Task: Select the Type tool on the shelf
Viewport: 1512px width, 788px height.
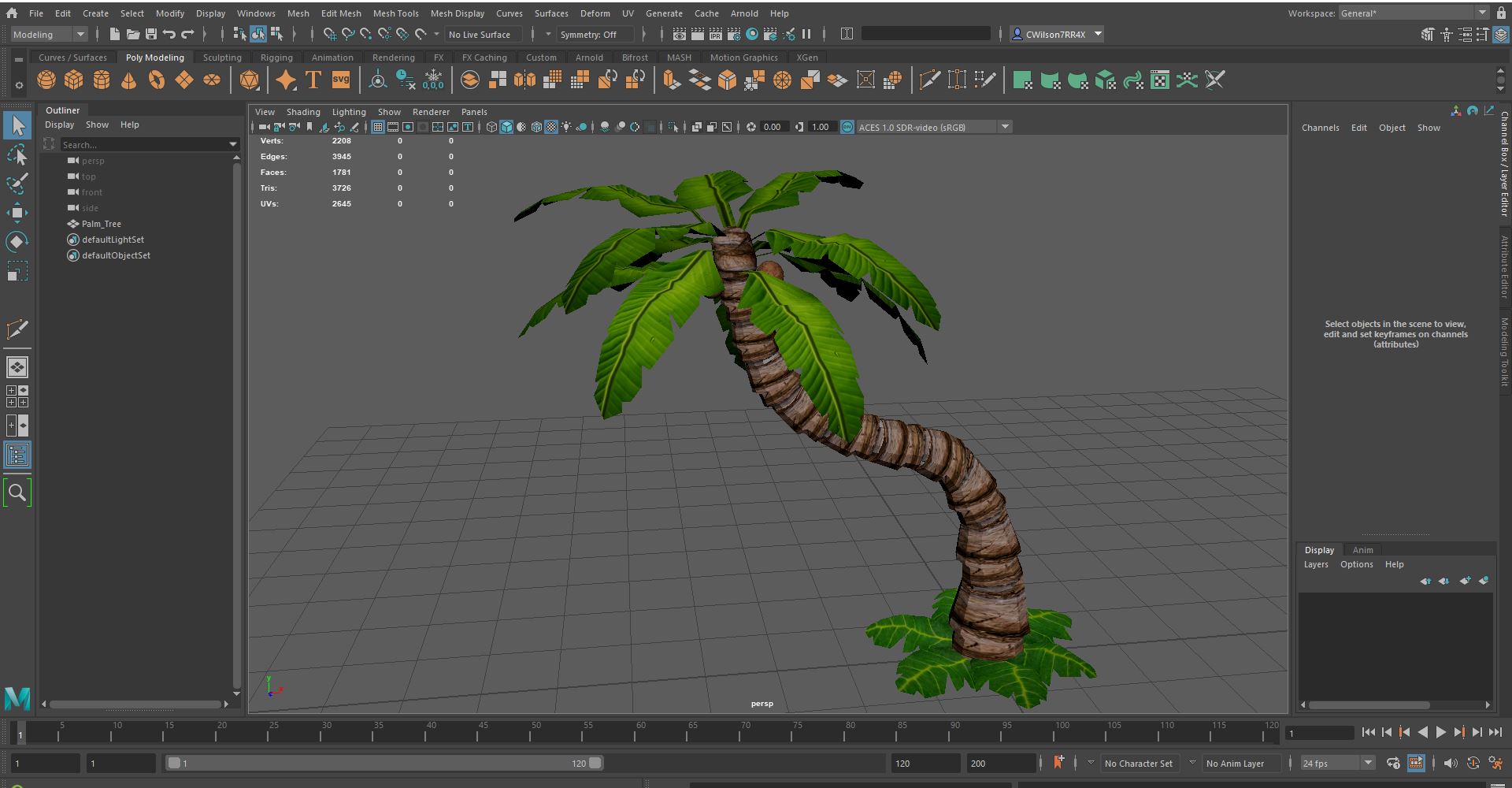Action: pos(313,80)
